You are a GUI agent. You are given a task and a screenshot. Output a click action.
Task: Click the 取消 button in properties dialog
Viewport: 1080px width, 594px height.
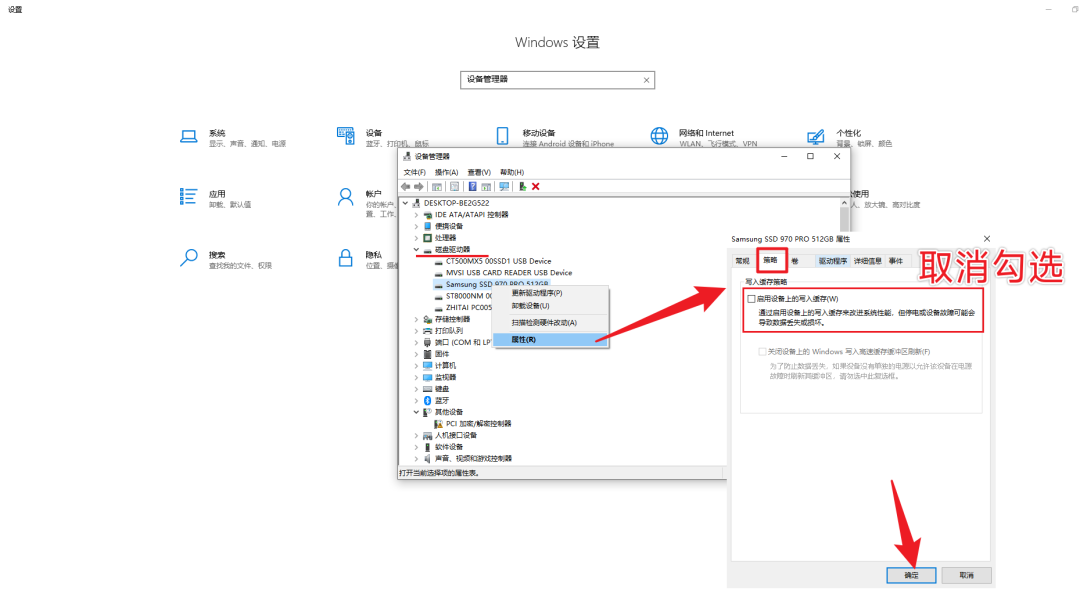pos(964,575)
